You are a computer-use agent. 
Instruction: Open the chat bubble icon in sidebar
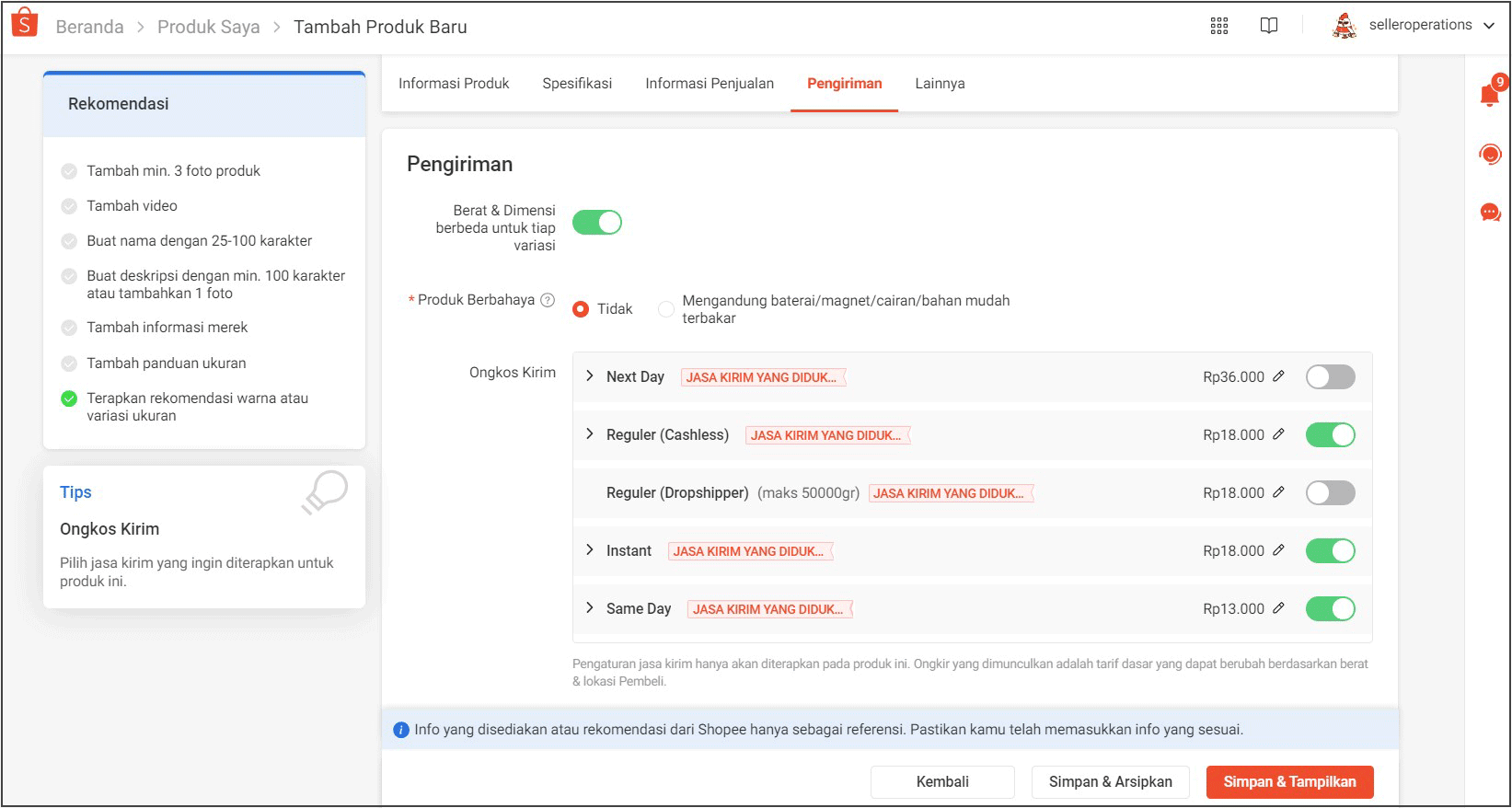[1491, 214]
